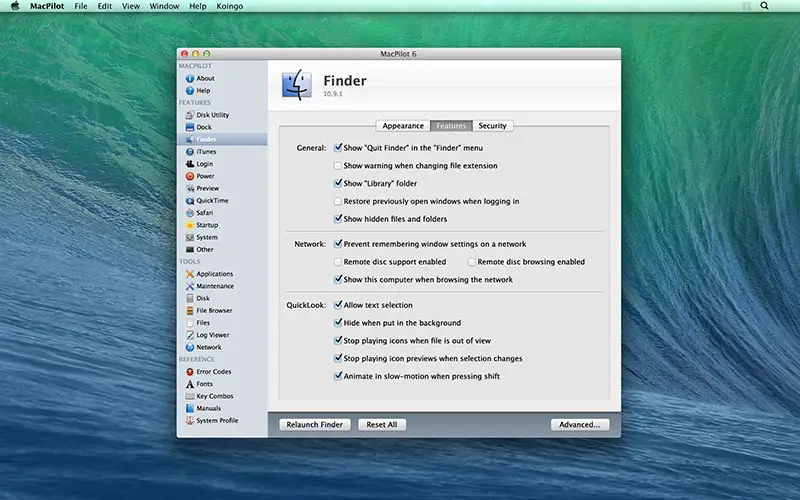Select the System Profile icon
Screen dimensions: 800x500
click(190, 421)
